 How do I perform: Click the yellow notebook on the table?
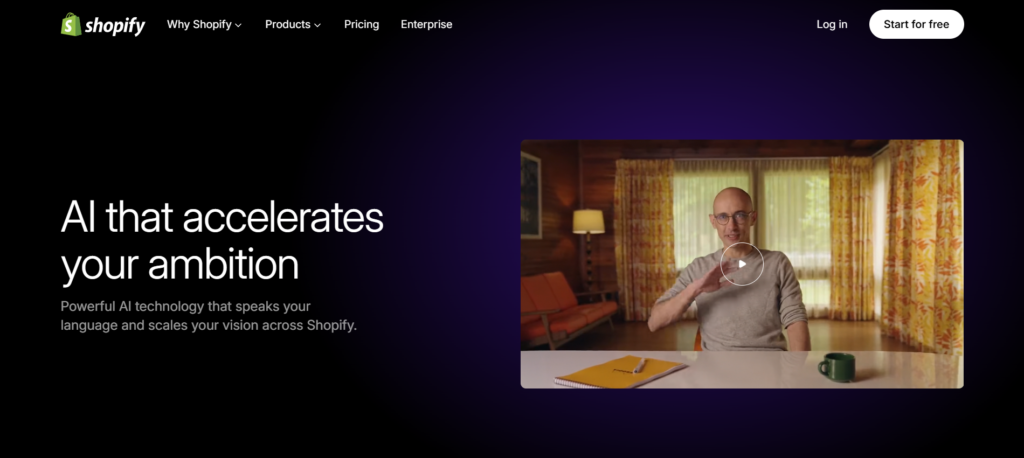coord(619,372)
